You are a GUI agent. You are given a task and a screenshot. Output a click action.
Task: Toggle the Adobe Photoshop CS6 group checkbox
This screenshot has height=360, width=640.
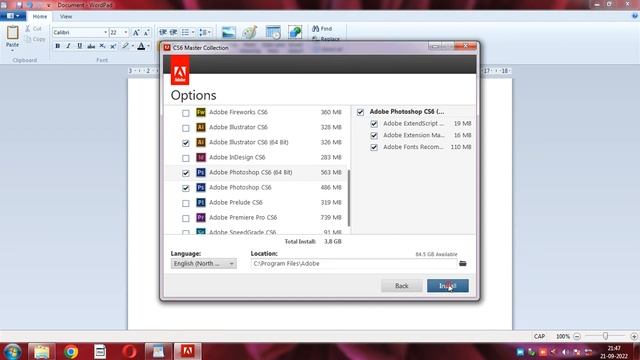(x=360, y=112)
